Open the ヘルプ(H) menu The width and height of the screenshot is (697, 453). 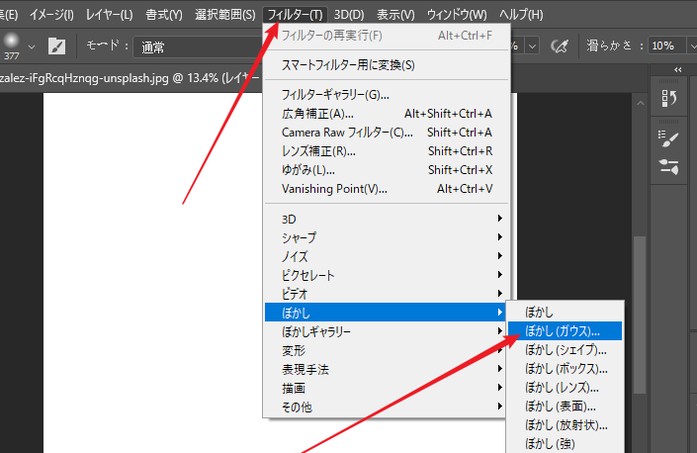click(521, 15)
